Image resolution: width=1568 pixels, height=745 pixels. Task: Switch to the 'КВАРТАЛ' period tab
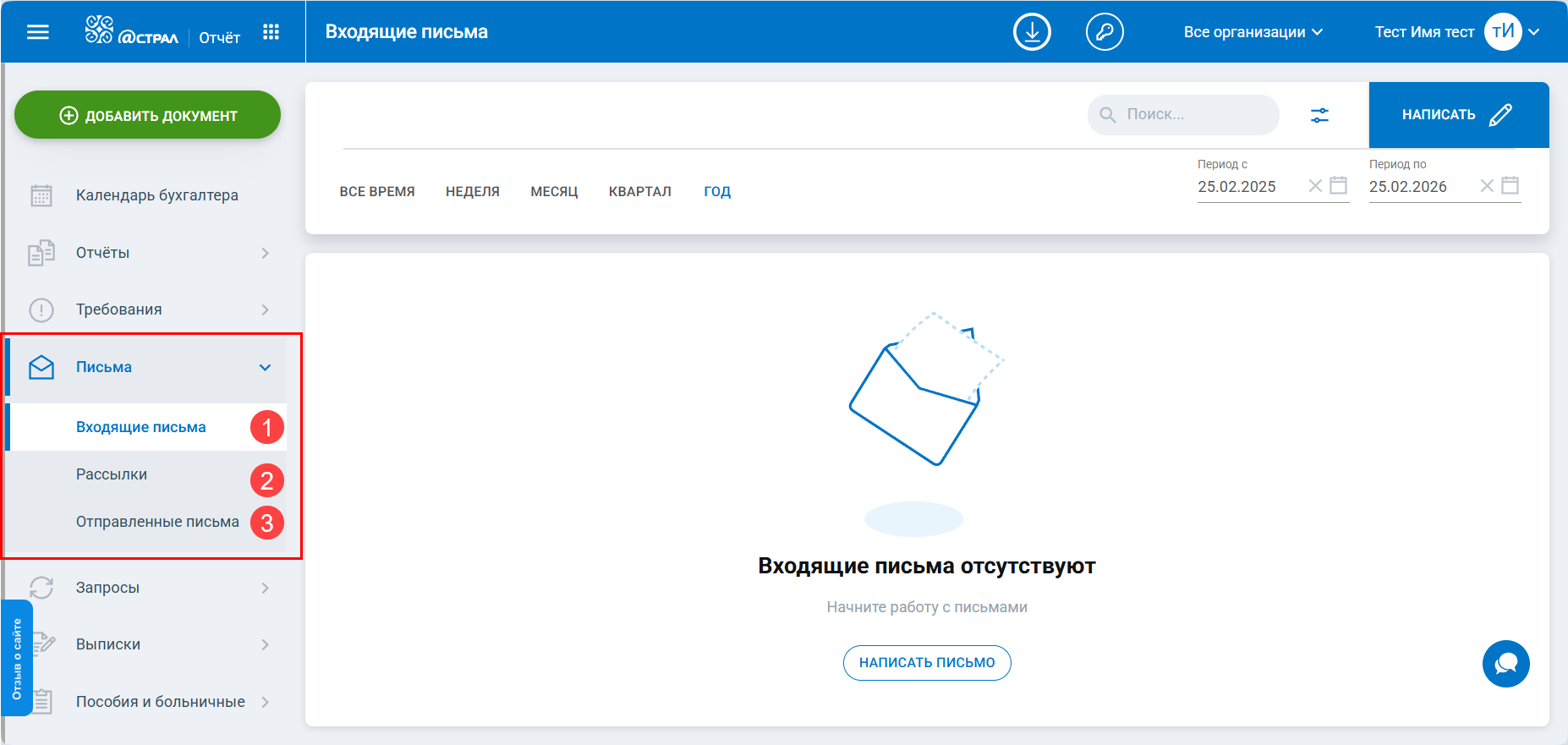click(x=639, y=192)
